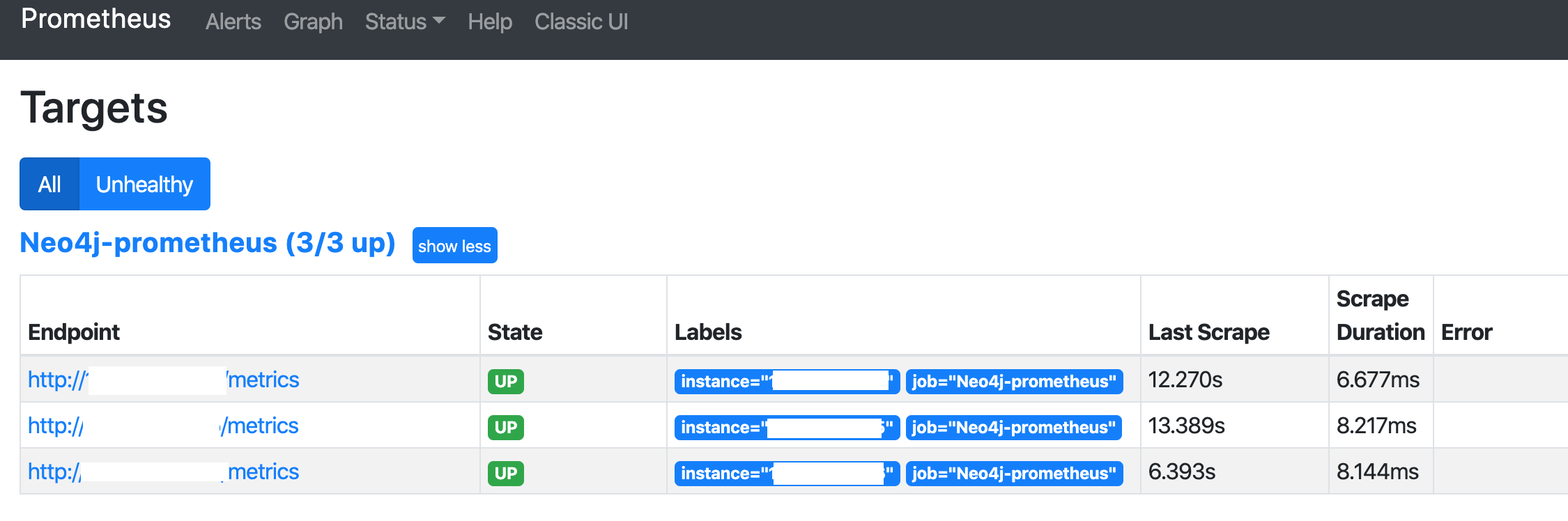Image resolution: width=1568 pixels, height=521 pixels.
Task: Open the Help page
Action: (x=490, y=22)
